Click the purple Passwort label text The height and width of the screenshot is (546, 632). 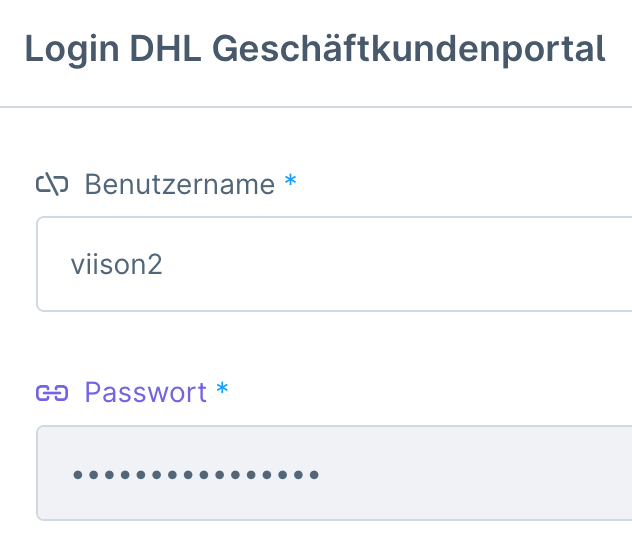146,392
